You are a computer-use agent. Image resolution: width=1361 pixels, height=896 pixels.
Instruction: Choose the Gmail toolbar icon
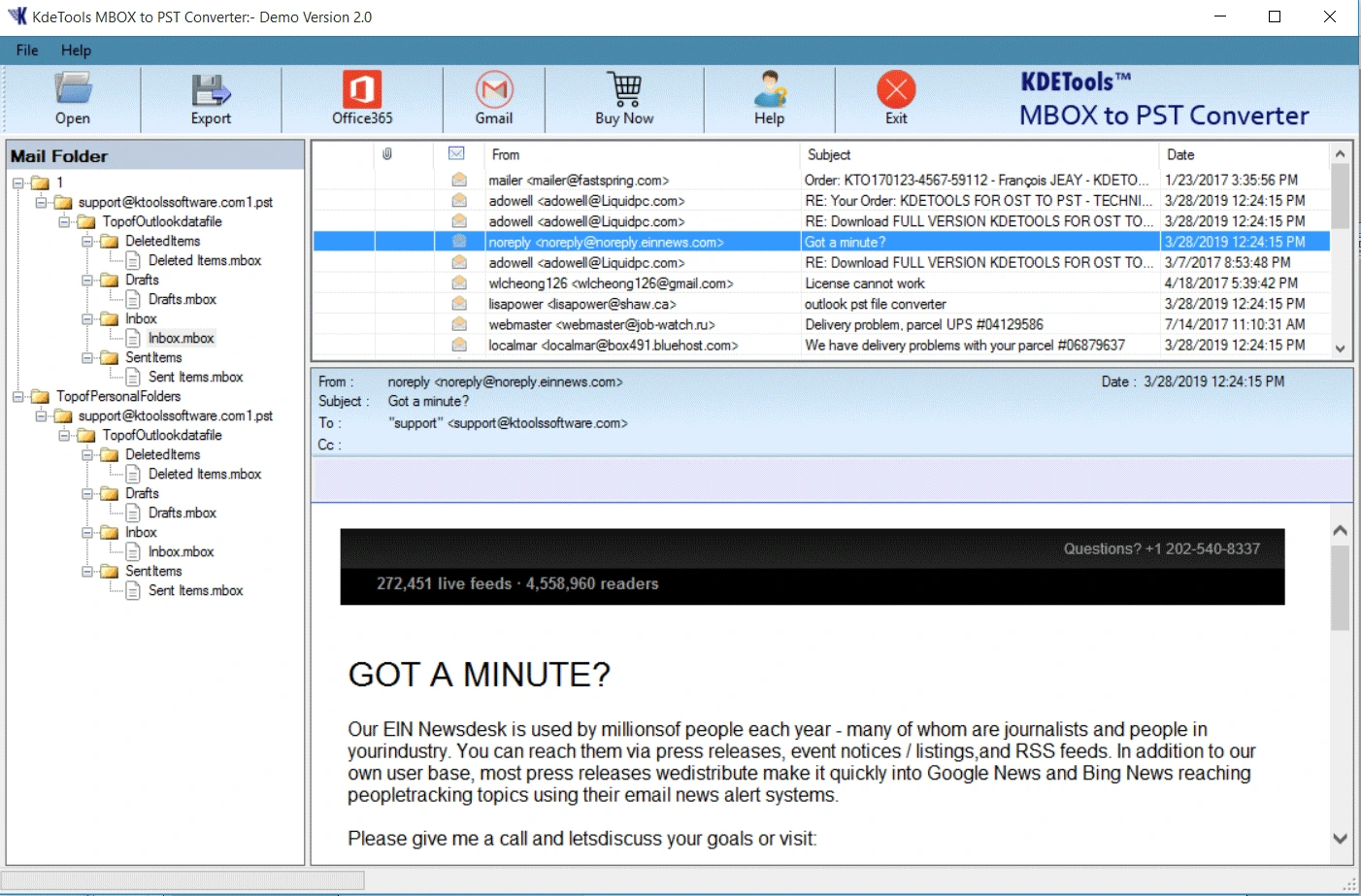pos(494,89)
